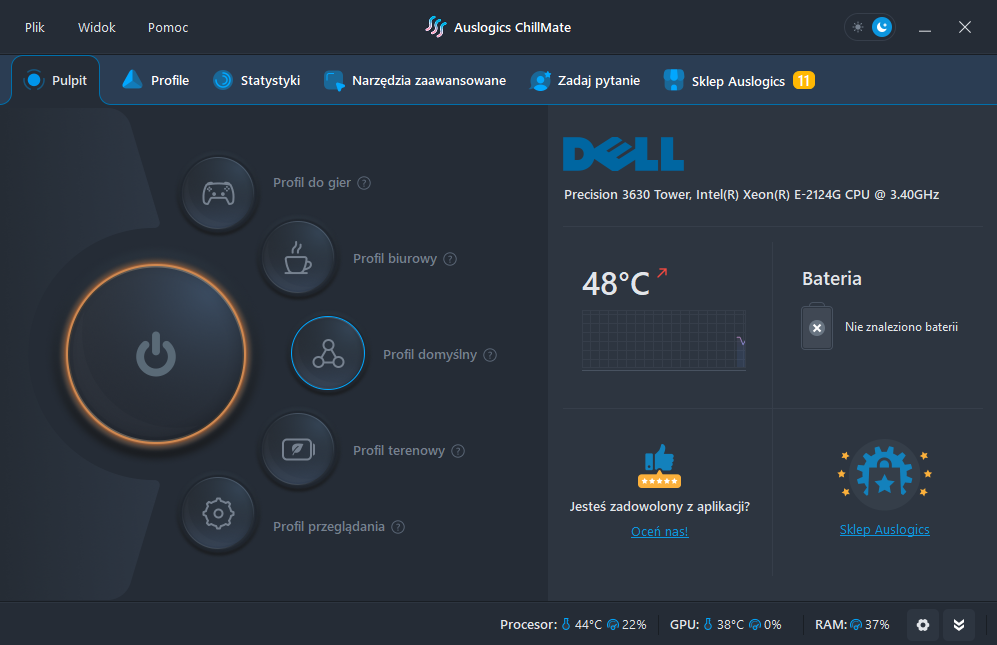Click the Auslogics ChillMate logo icon
This screenshot has height=645, width=997.
pyautogui.click(x=436, y=27)
